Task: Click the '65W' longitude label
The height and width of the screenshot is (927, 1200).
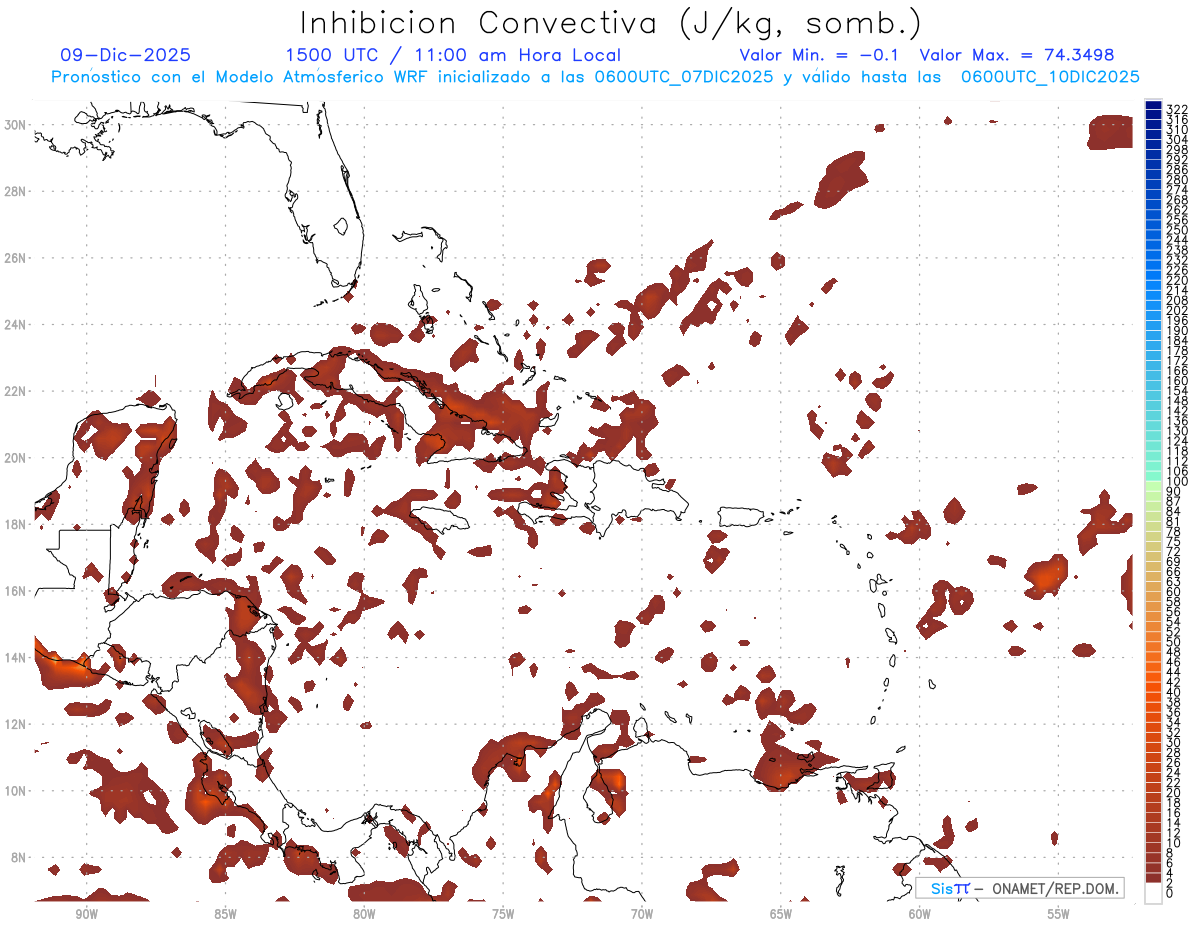Action: 781,914
